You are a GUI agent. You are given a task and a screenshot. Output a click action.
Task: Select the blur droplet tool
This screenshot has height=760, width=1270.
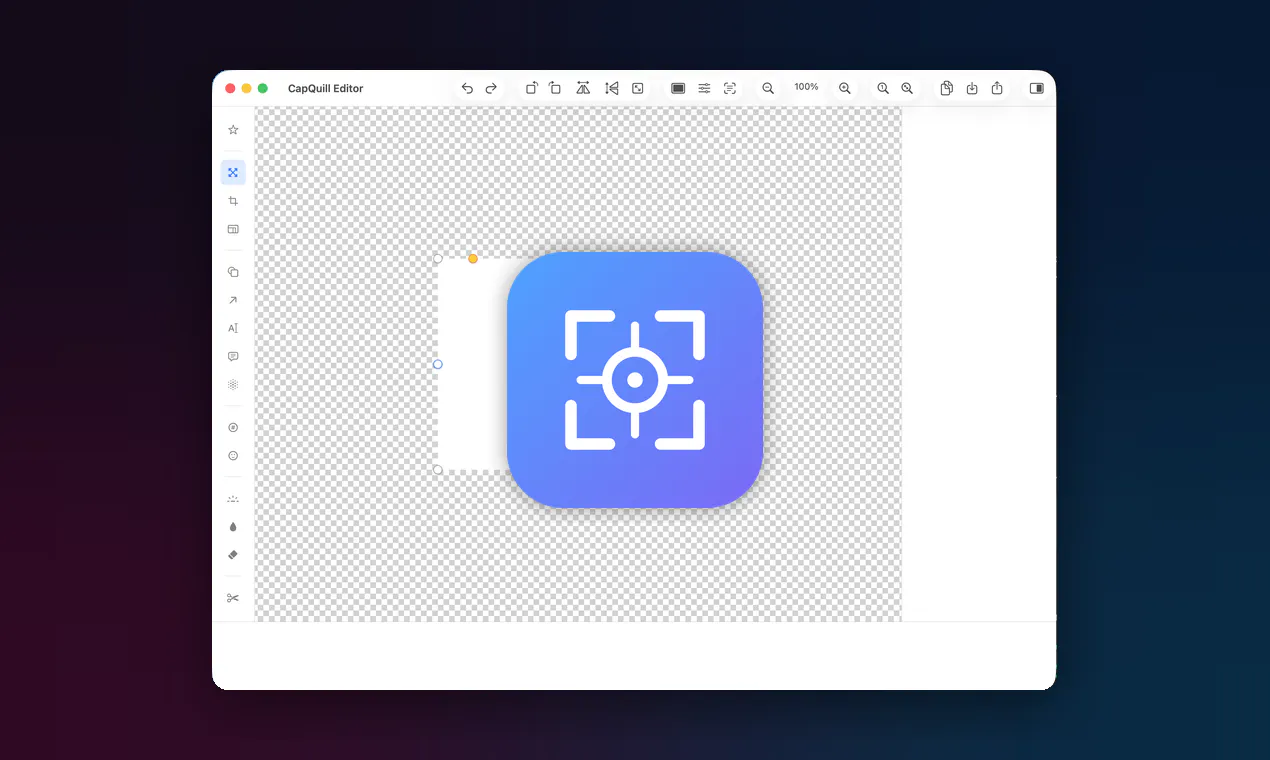click(x=233, y=526)
